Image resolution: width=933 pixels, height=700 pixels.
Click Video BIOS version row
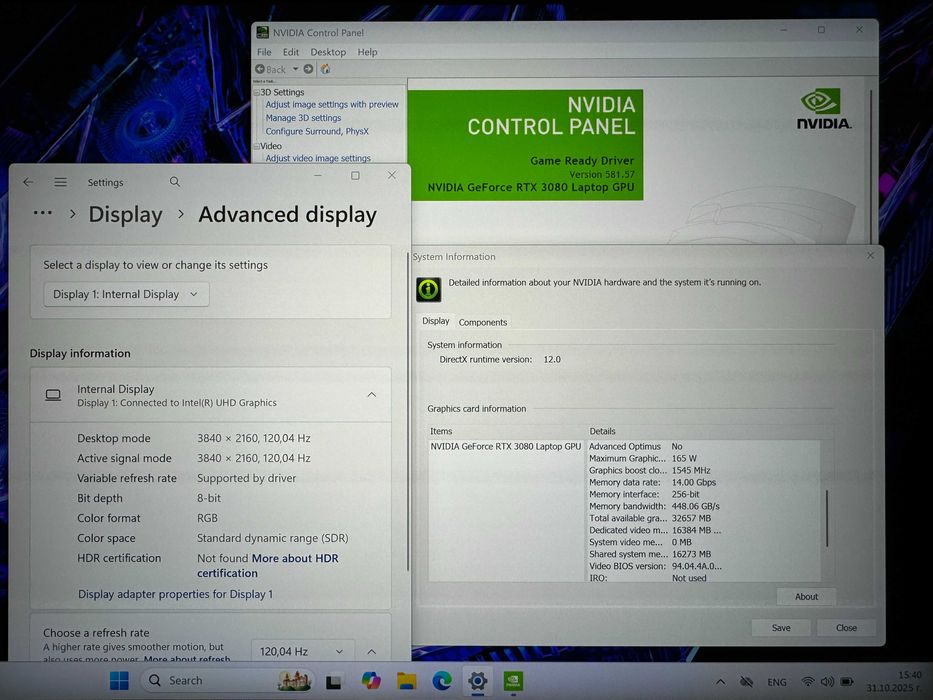655,566
